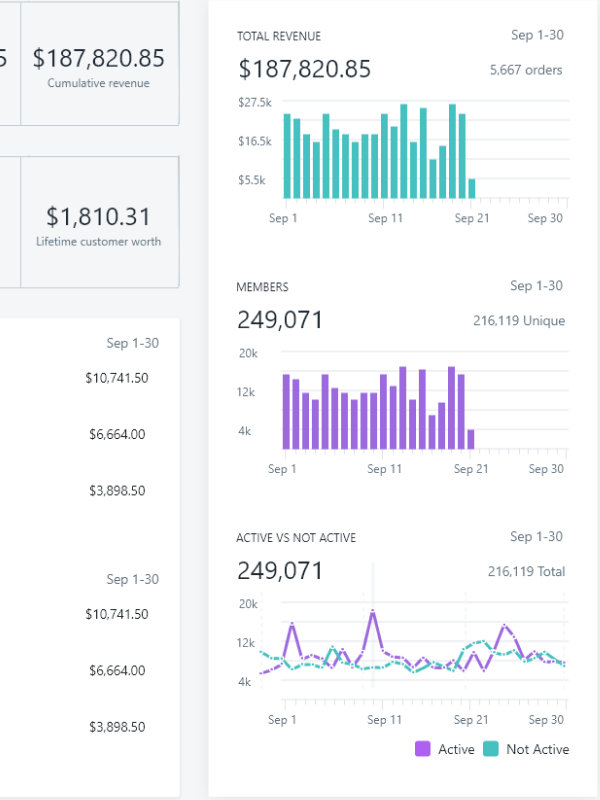This screenshot has height=800, width=600.
Task: Click the 249,071 figure under Active vs Not Active
Action: point(280,570)
